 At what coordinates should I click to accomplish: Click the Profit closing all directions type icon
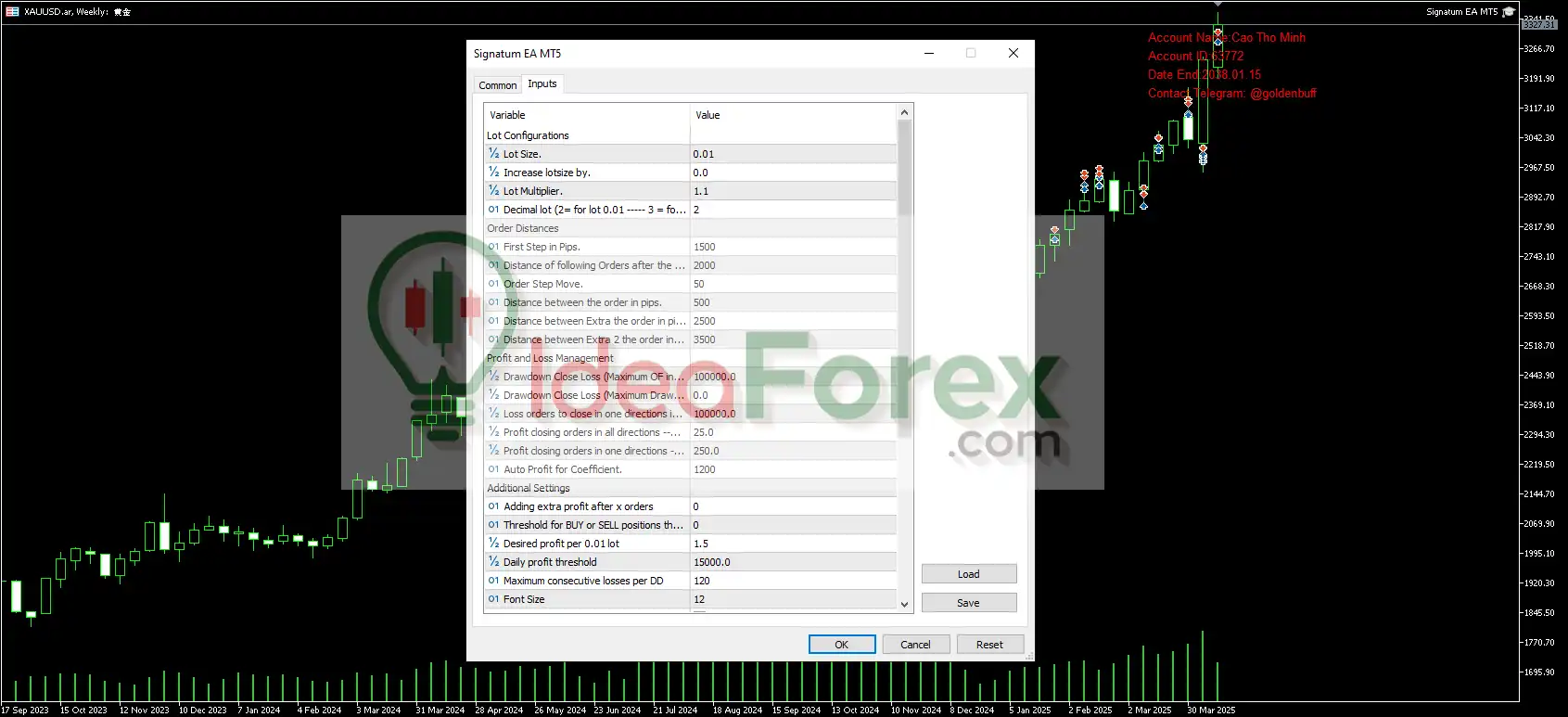[x=493, y=432]
